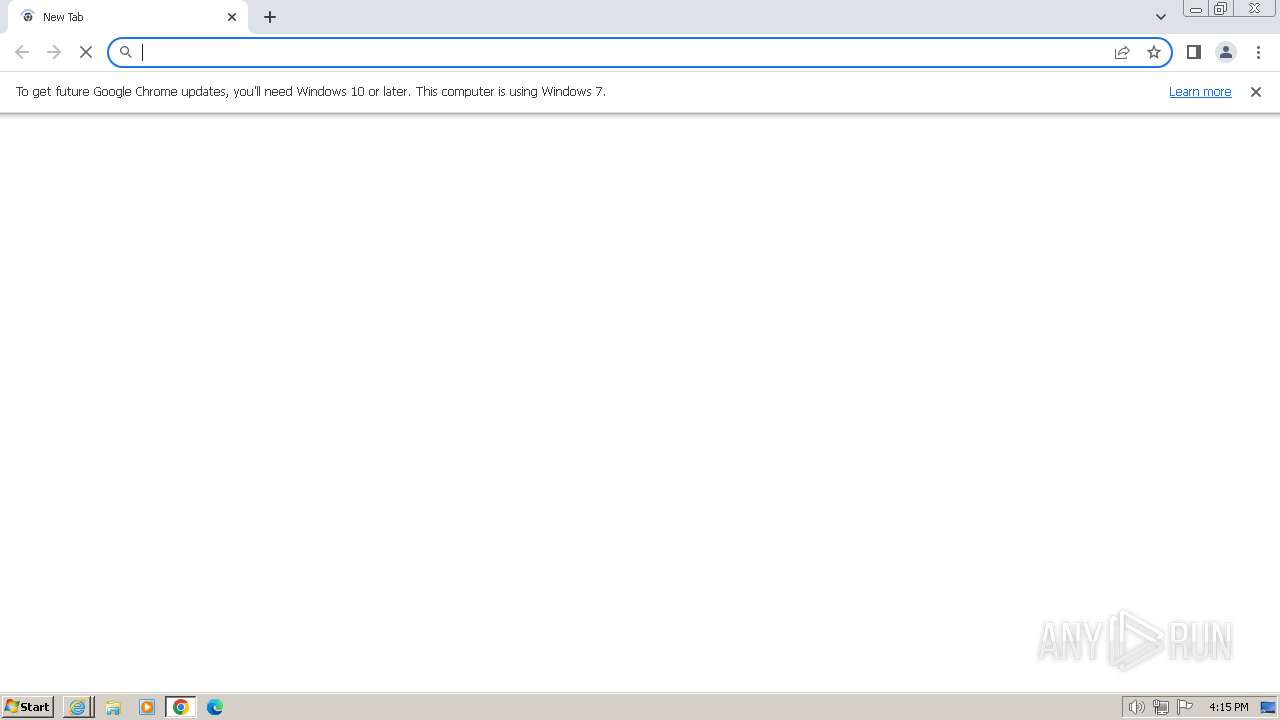
Task: Open the Action Center flag icon
Action: [1185, 707]
